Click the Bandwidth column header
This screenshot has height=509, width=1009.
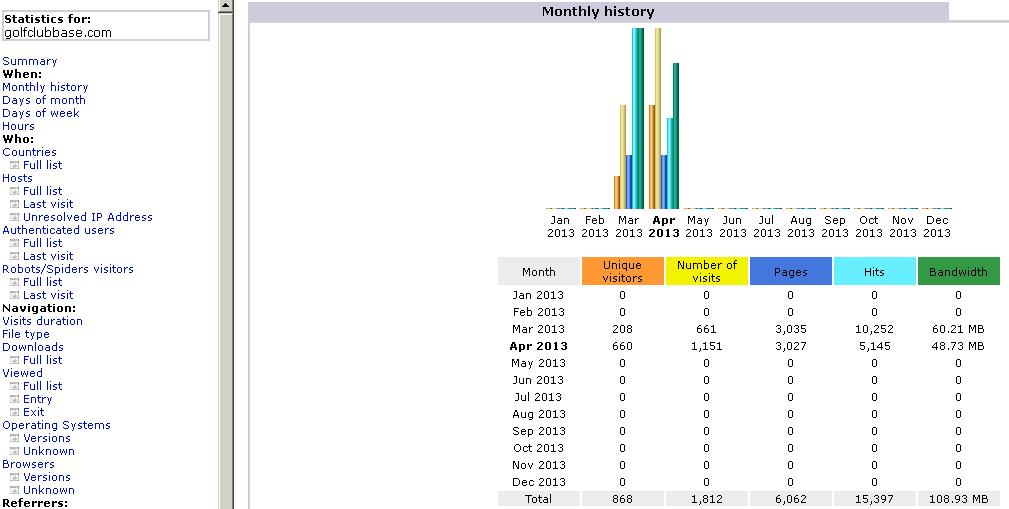point(959,271)
